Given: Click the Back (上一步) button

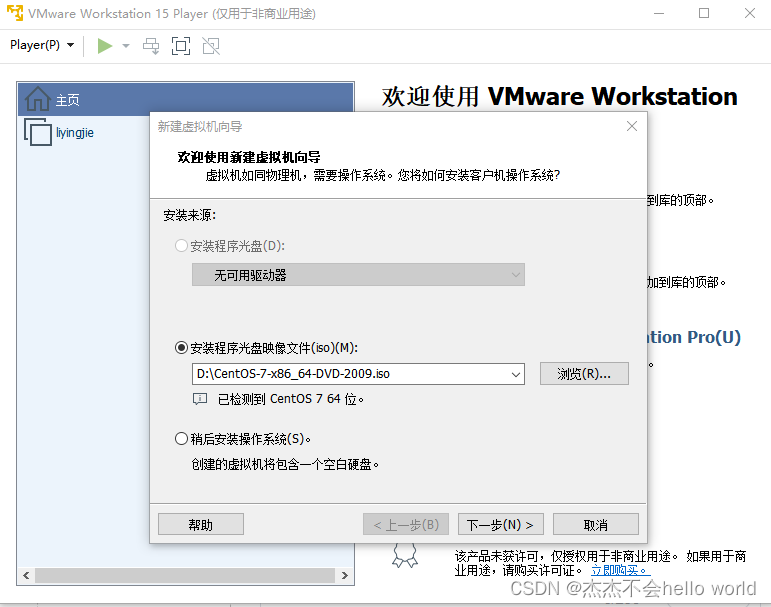Looking at the screenshot, I should point(406,524).
